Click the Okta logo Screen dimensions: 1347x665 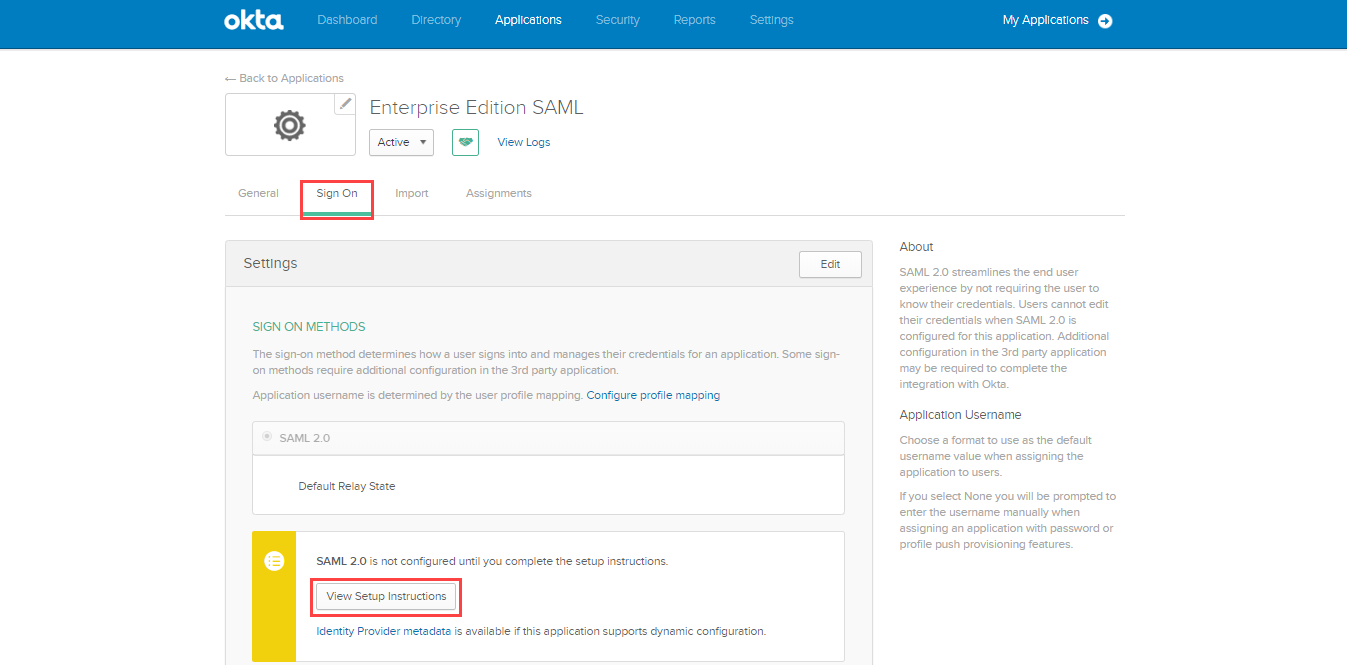tap(254, 20)
